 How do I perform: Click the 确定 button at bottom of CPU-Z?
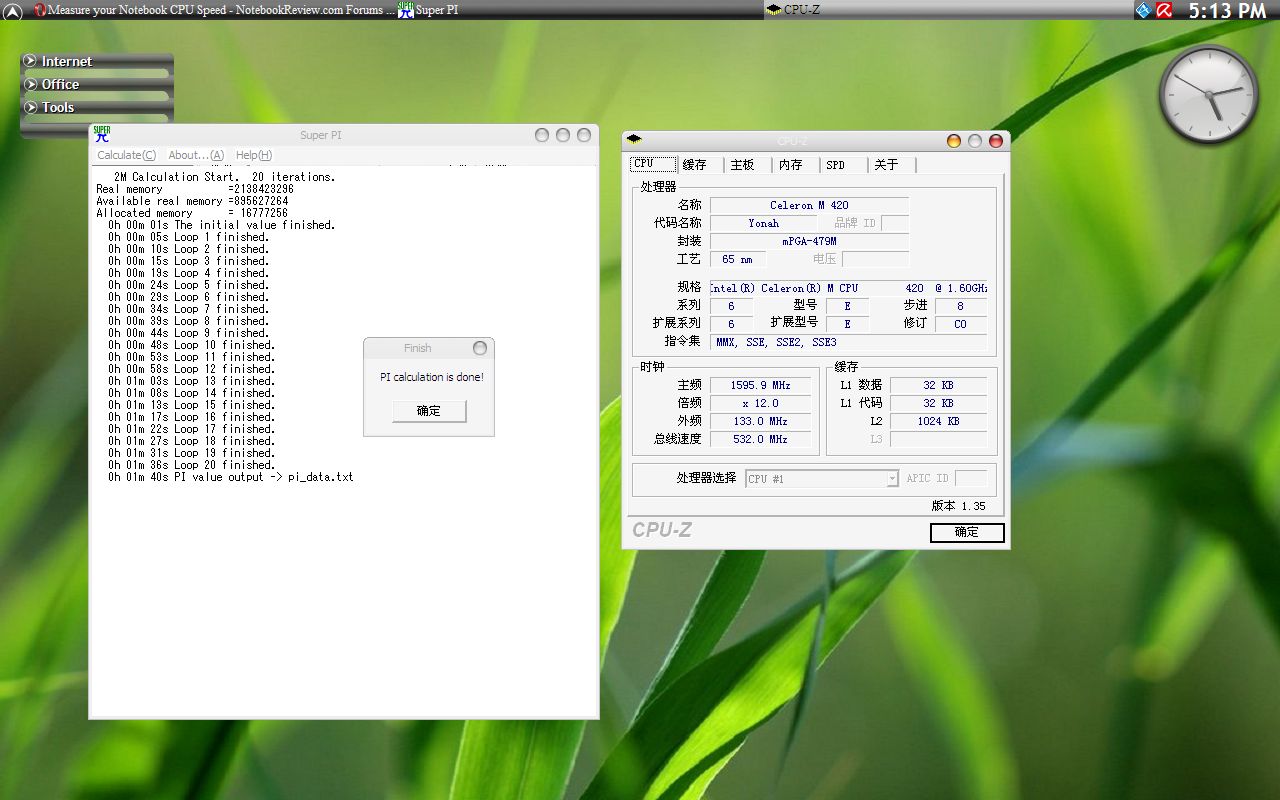(967, 532)
